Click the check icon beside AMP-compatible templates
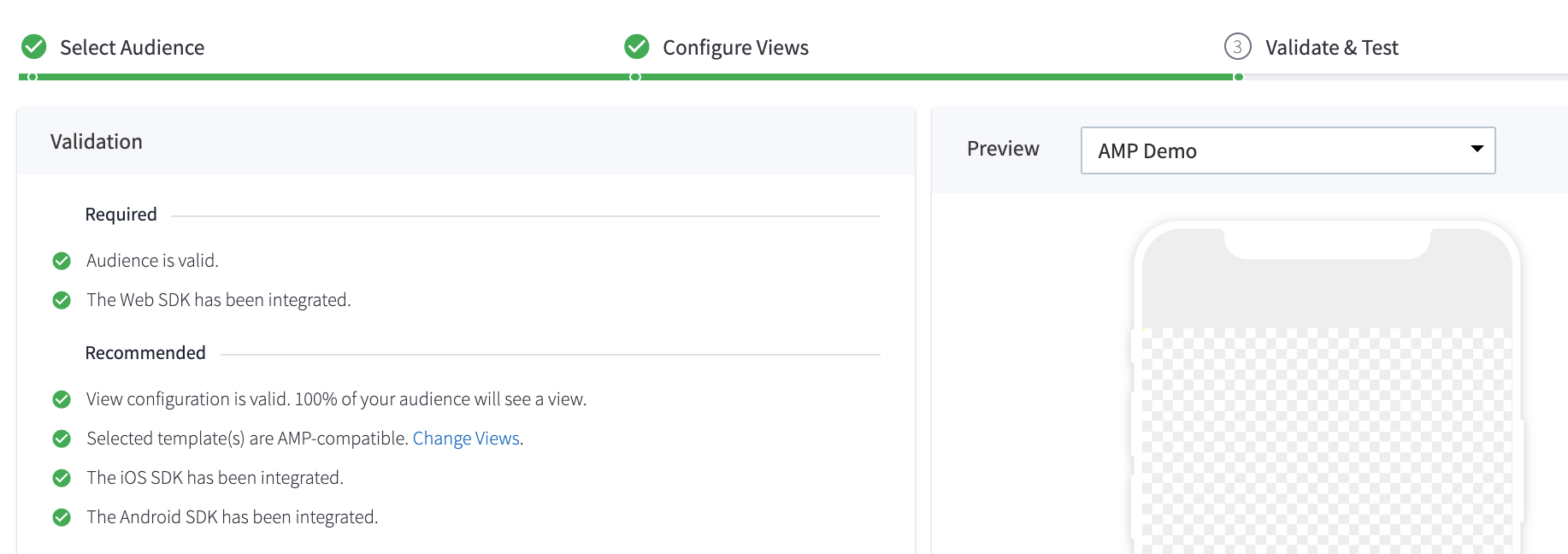This screenshot has width=1568, height=554. pos(62,439)
